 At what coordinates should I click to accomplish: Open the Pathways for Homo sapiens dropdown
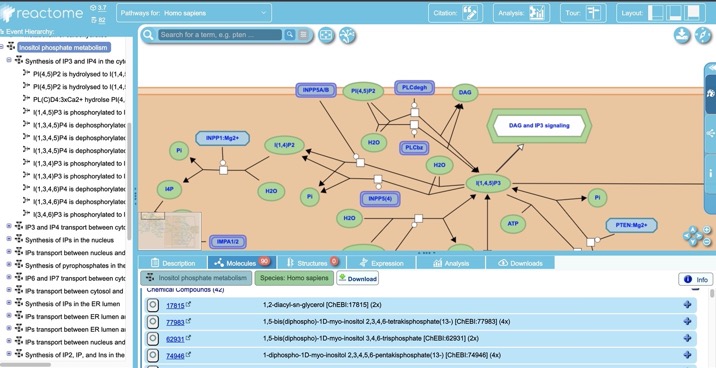pos(194,13)
